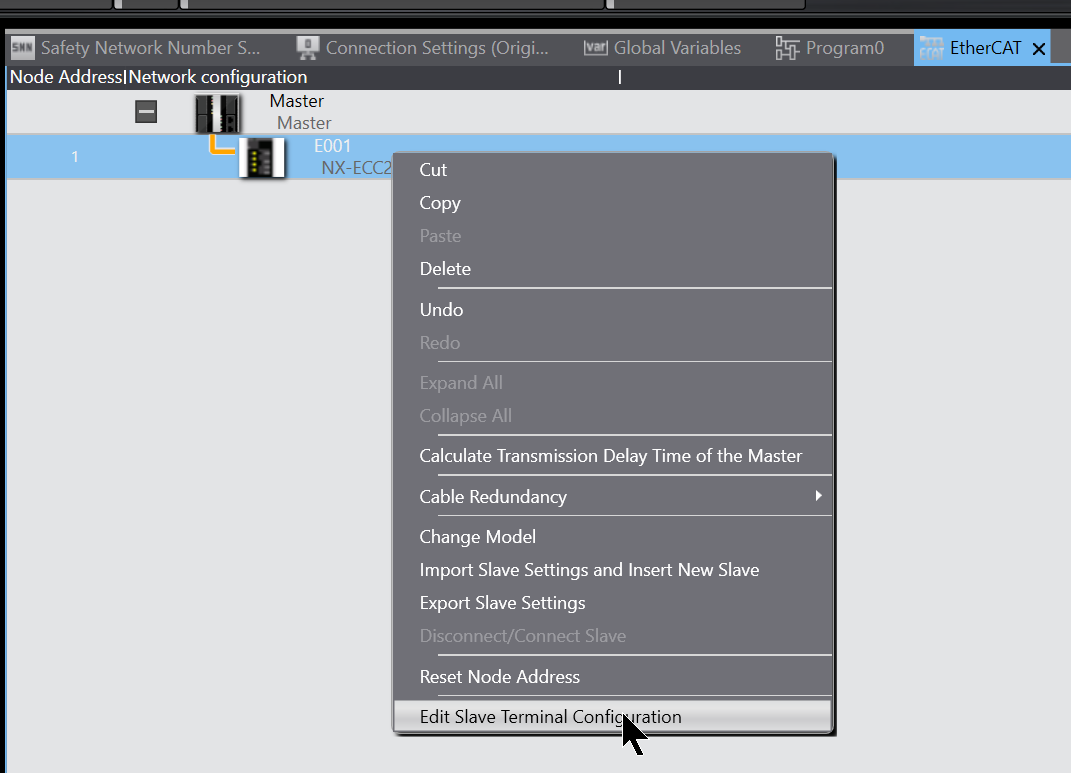The image size is (1071, 773).
Task: Select the NX-ECC slave device icon
Action: pos(262,158)
